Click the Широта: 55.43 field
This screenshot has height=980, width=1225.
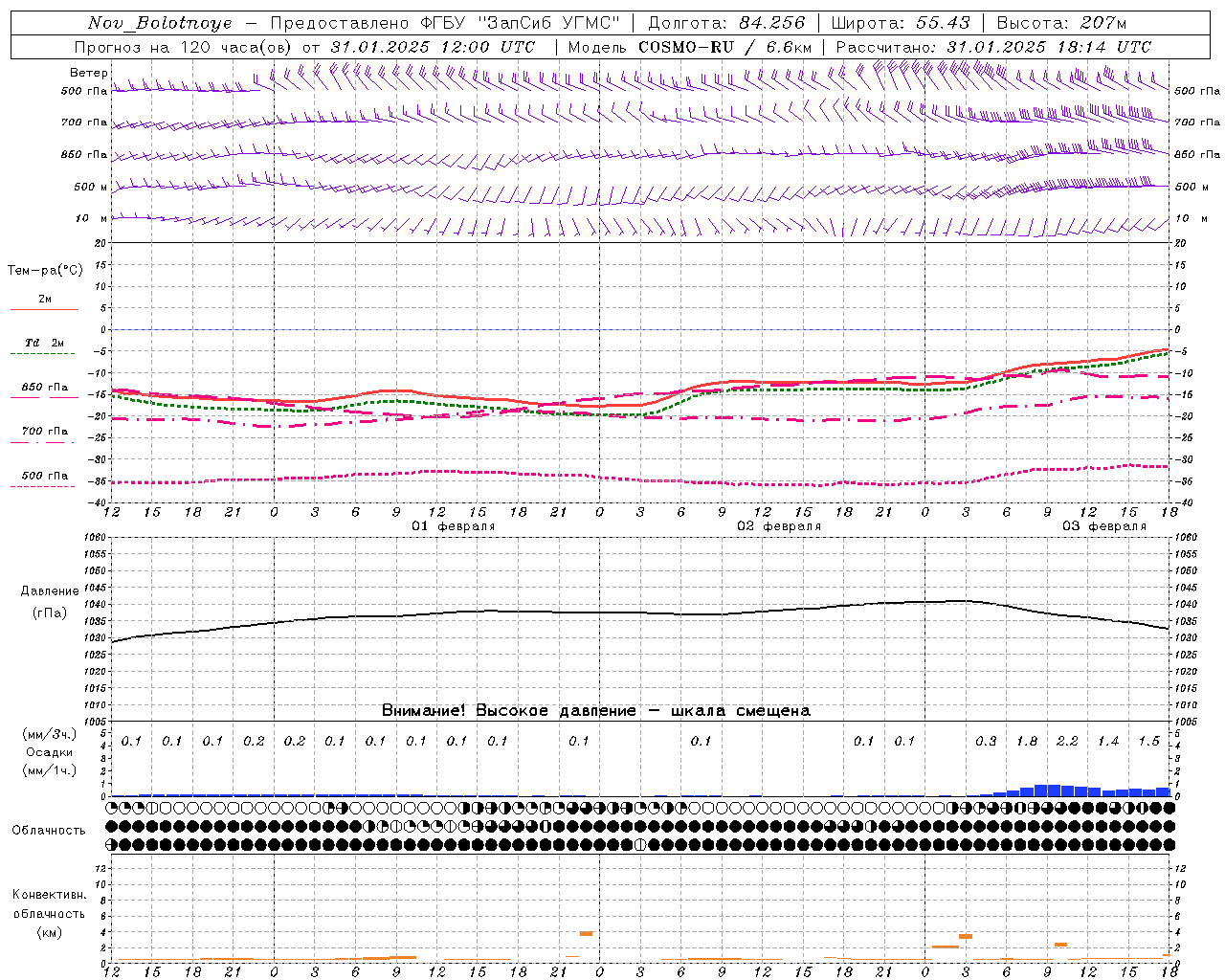(901, 23)
